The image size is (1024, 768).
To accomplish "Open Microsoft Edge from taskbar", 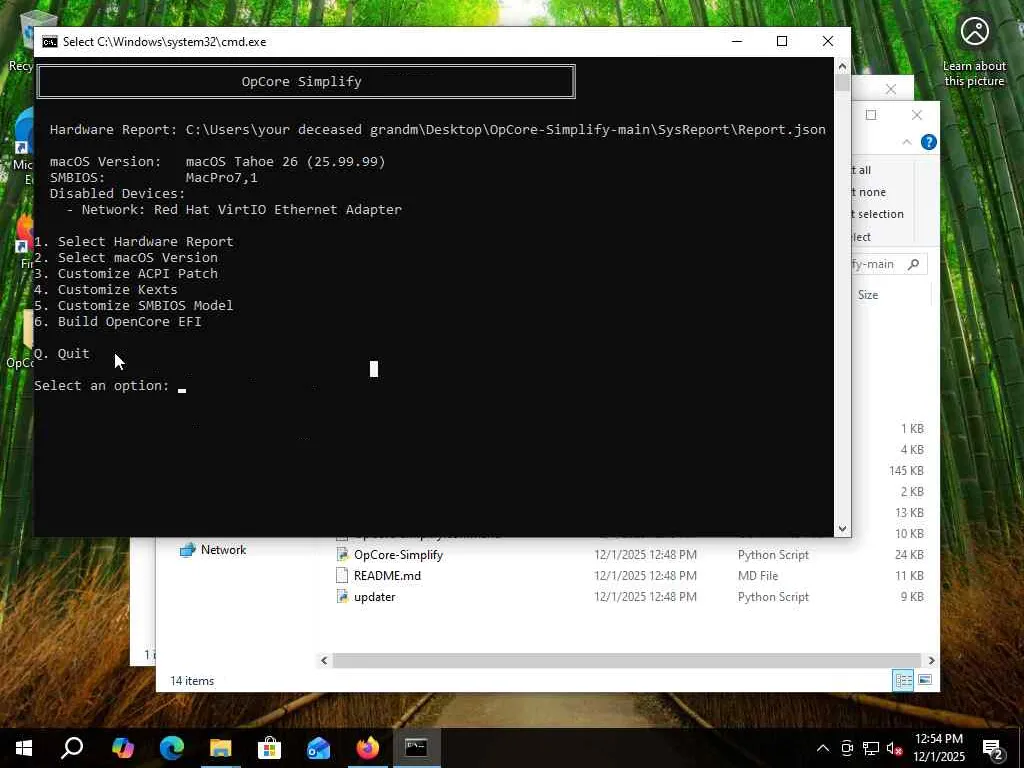I will click(x=172, y=748).
